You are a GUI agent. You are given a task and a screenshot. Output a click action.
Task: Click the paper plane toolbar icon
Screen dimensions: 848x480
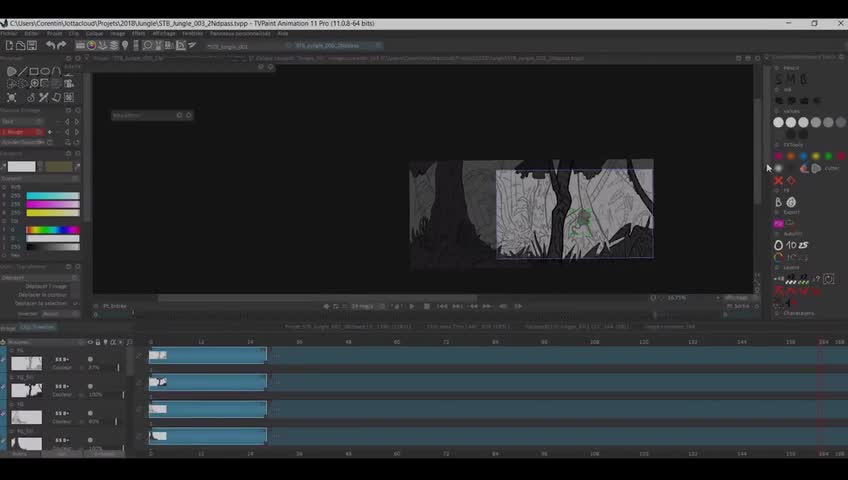pos(192,45)
